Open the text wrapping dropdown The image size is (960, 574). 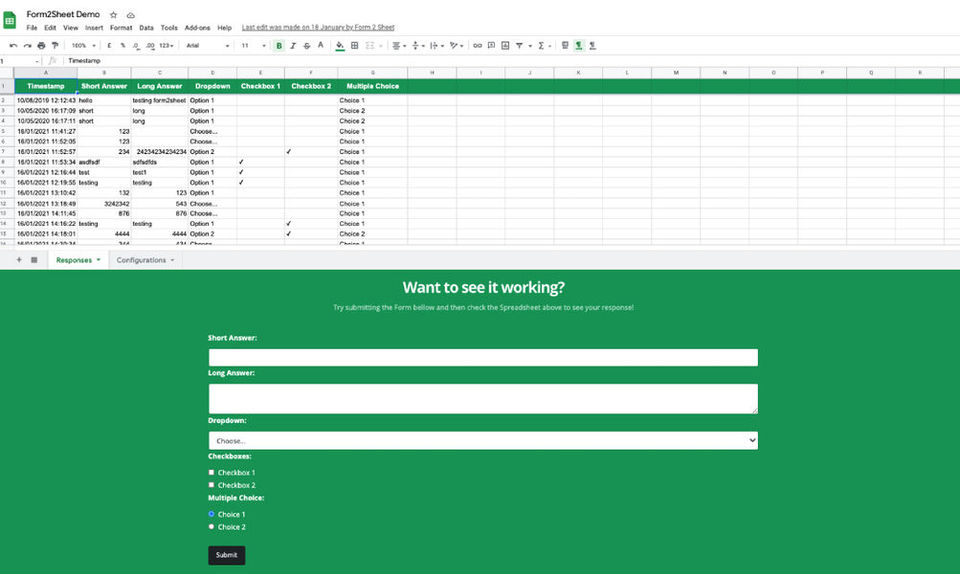[437, 46]
